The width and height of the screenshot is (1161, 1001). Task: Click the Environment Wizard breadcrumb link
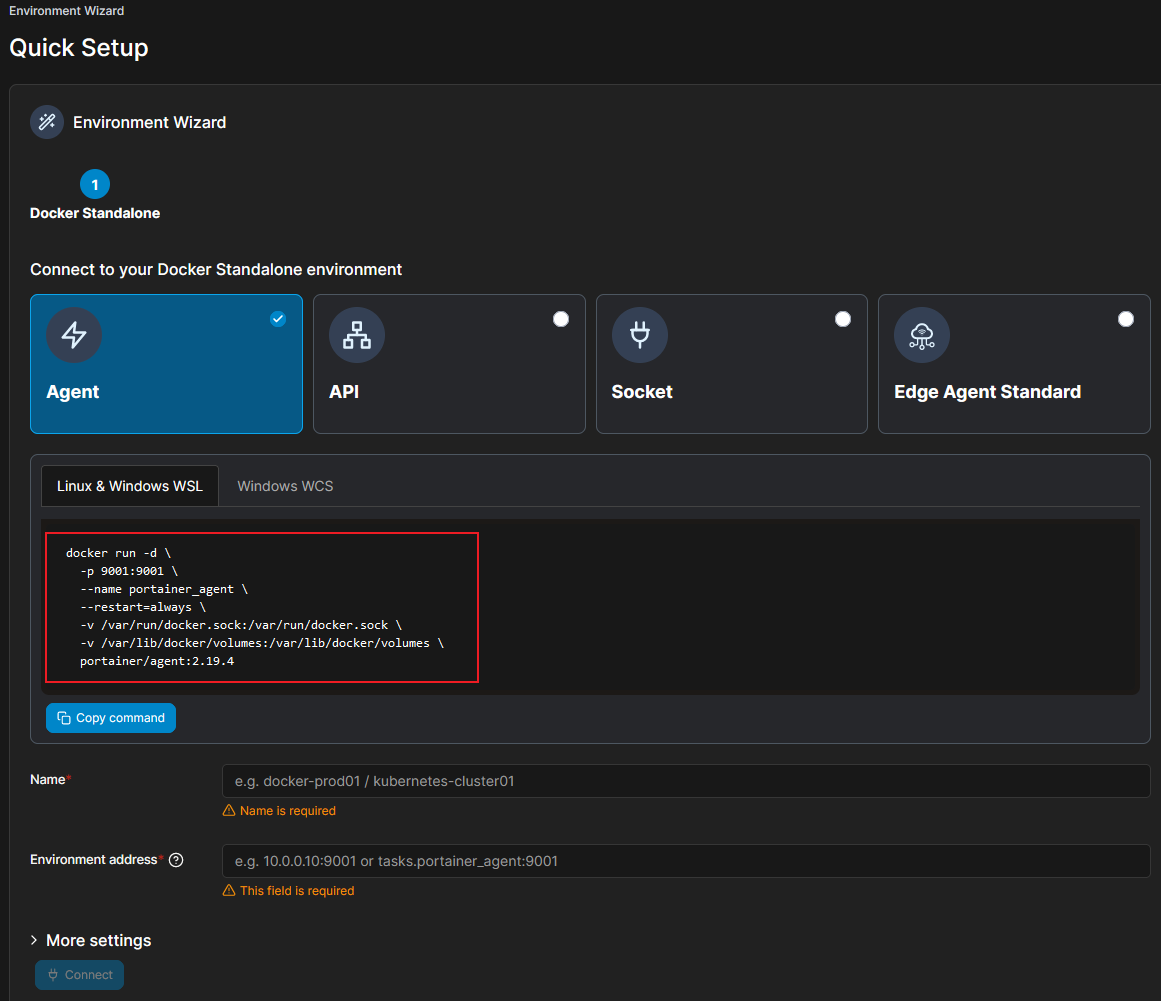(x=67, y=11)
